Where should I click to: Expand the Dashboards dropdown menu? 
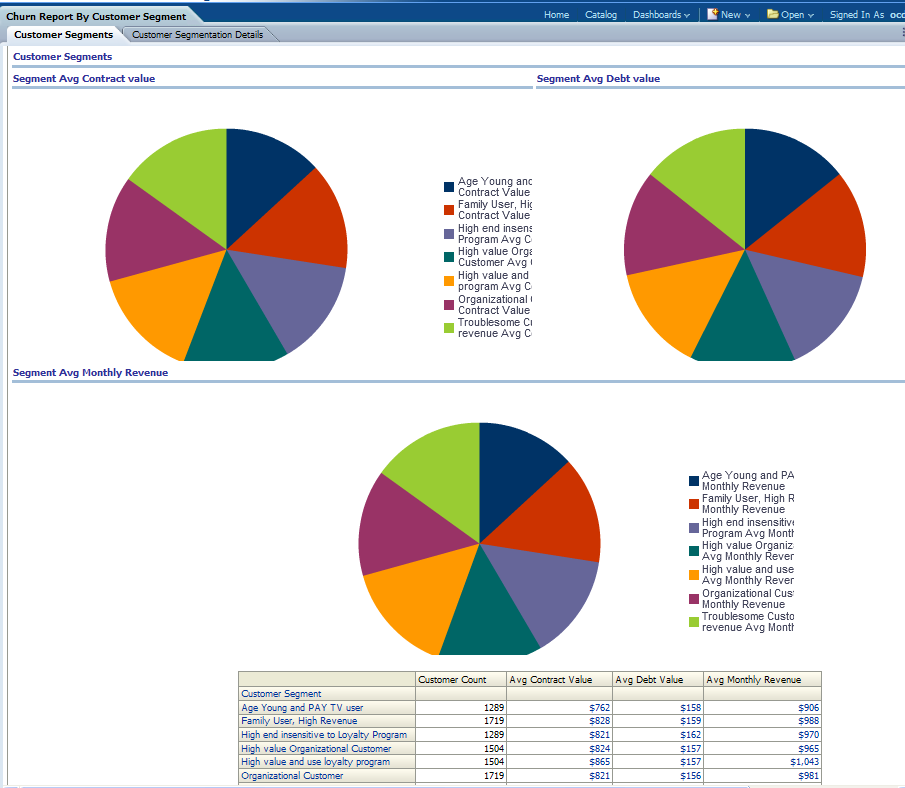point(661,15)
